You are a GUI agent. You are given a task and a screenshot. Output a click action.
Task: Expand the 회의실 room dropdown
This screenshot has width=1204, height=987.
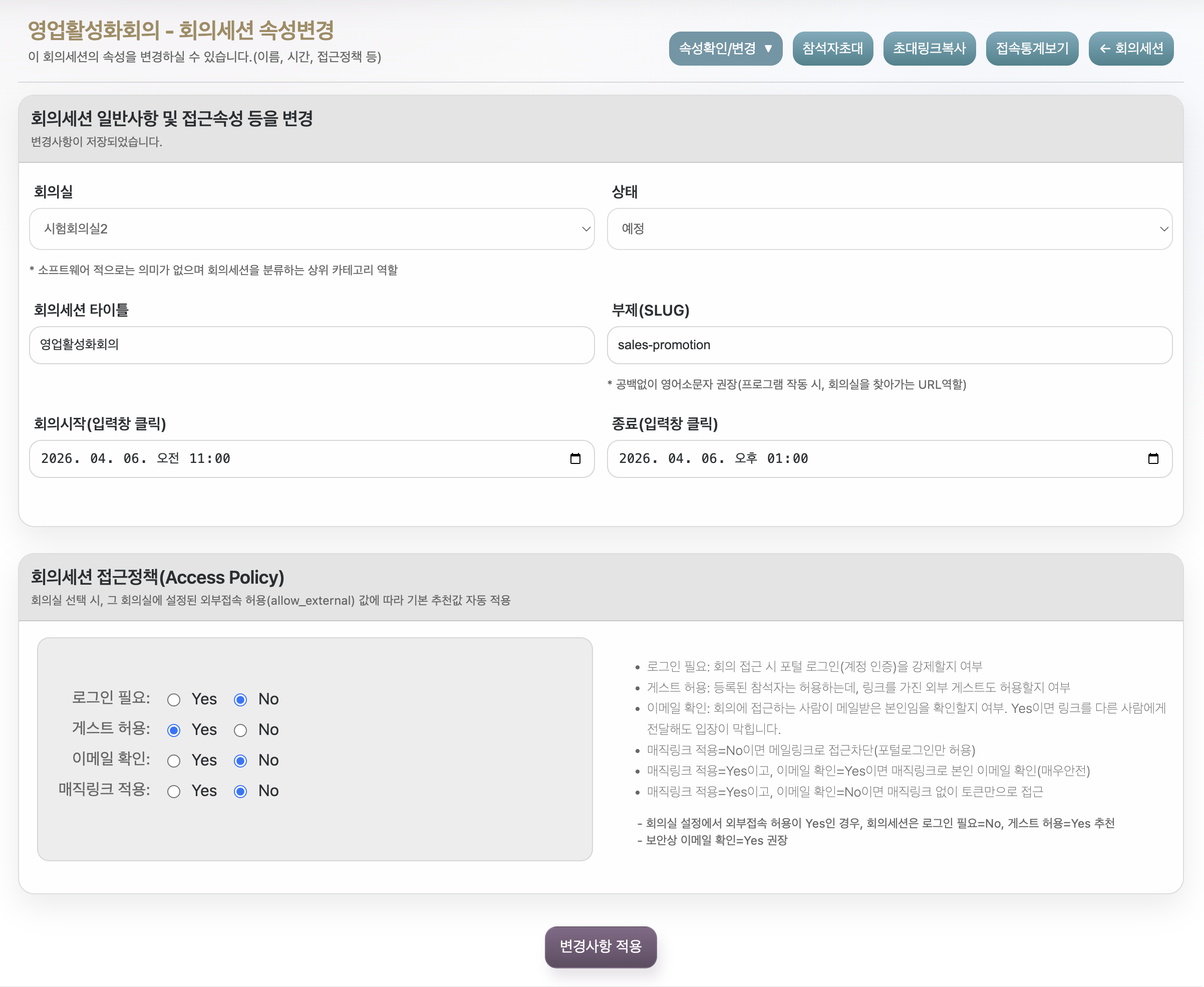[x=312, y=229]
